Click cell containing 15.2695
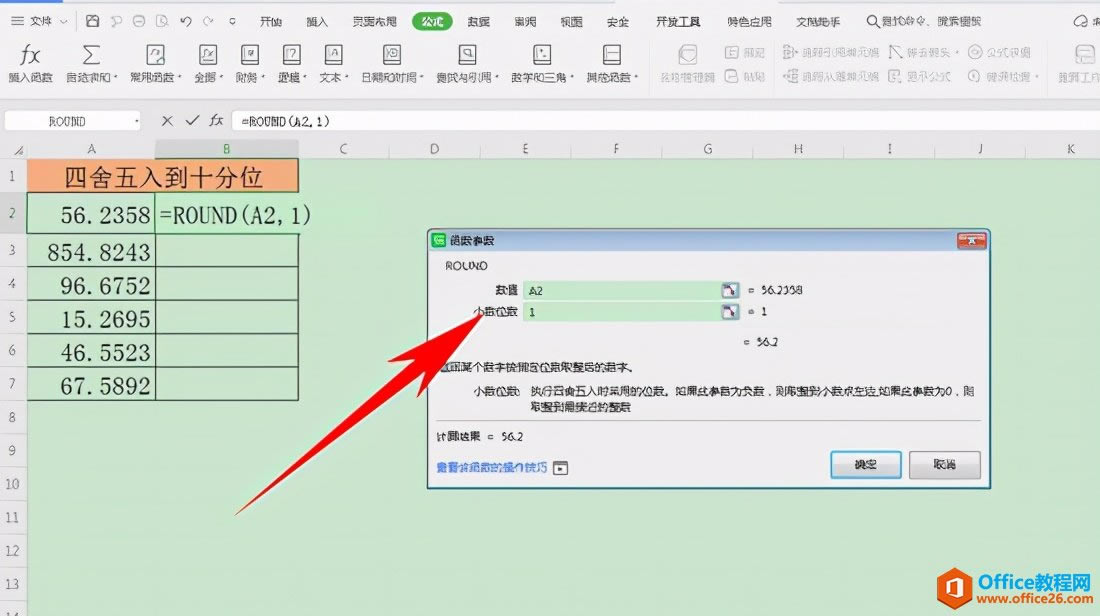 (91, 319)
